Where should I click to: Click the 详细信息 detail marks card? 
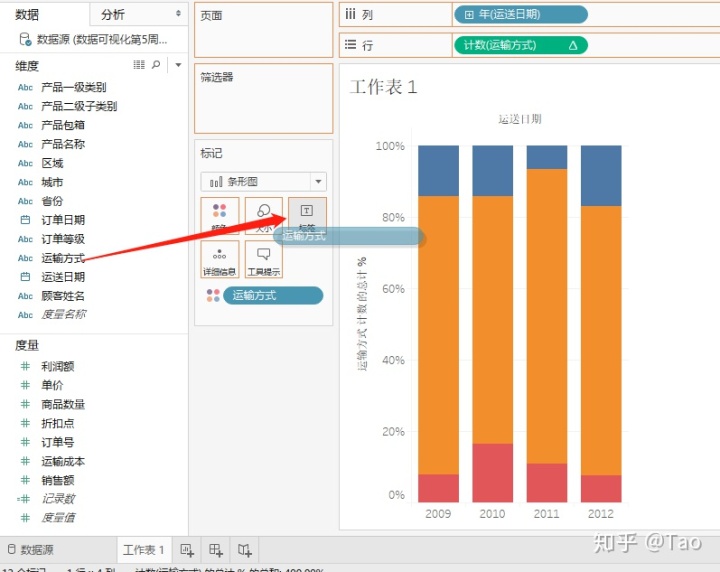219,259
